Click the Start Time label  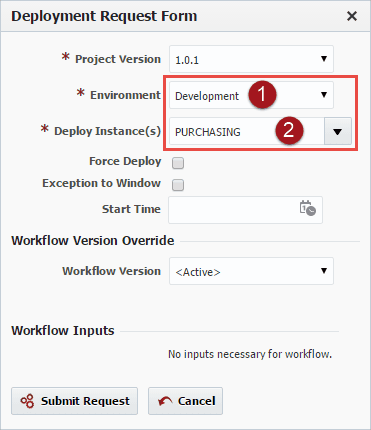tap(131, 209)
